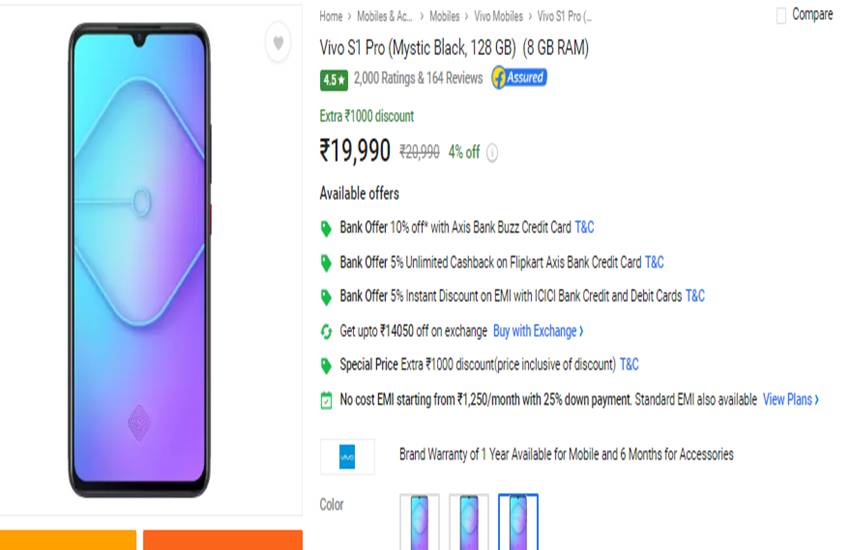Click the info icon beside 4% off
850x550 pixels.
[x=492, y=153]
